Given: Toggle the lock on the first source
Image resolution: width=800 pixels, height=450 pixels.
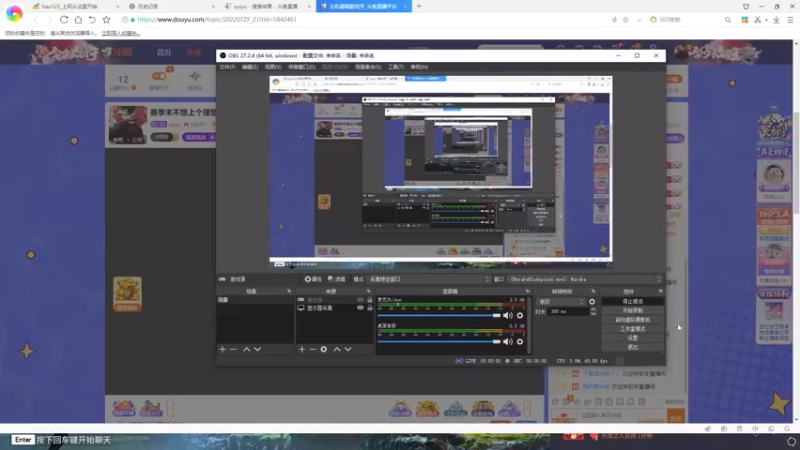Looking at the screenshot, I should point(370,300).
